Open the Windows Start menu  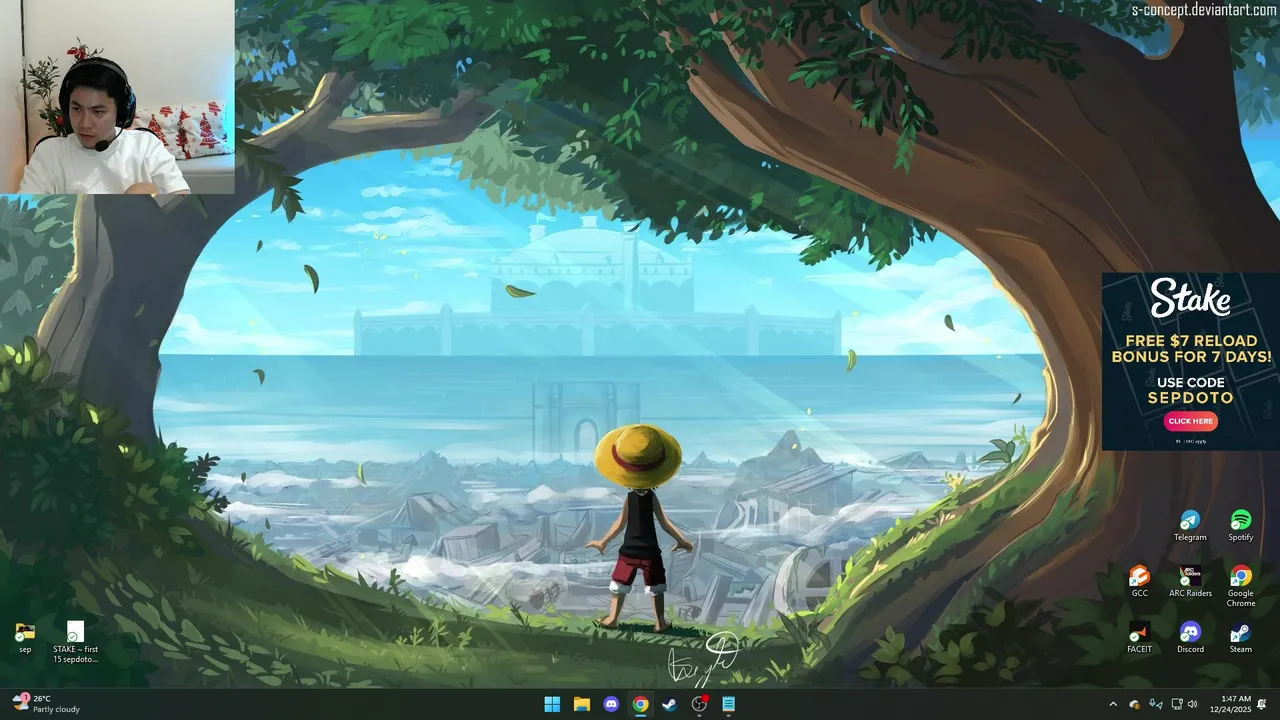point(552,704)
